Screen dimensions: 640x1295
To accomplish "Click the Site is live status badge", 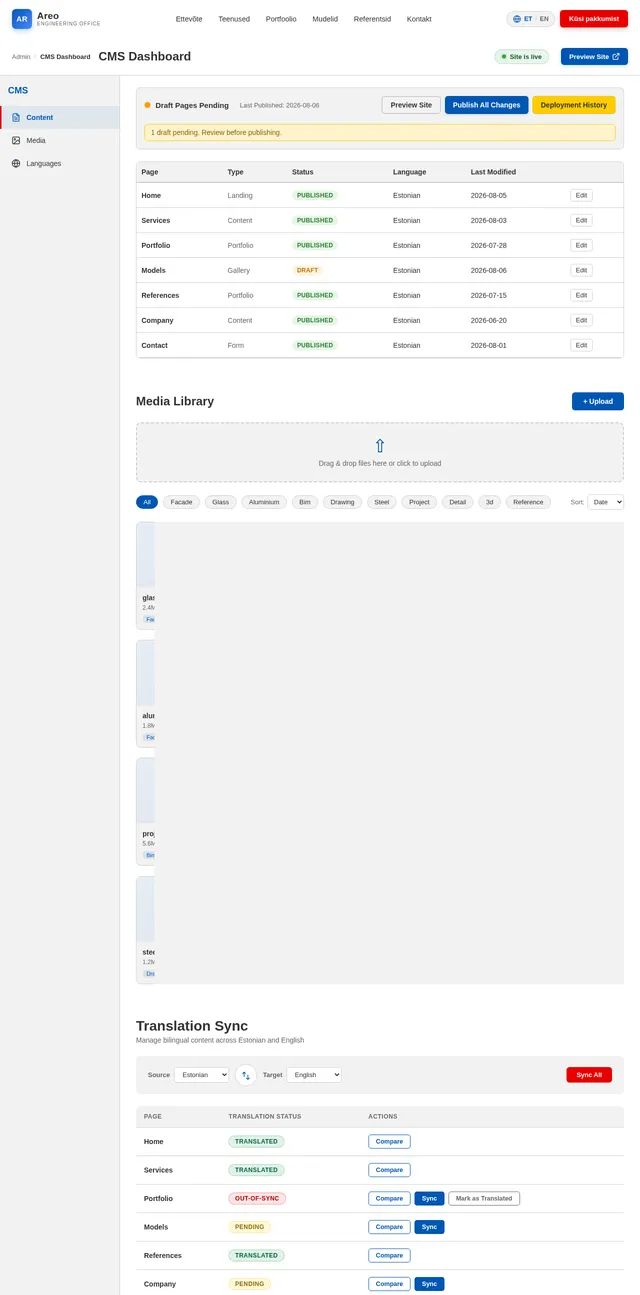I will [x=521, y=57].
